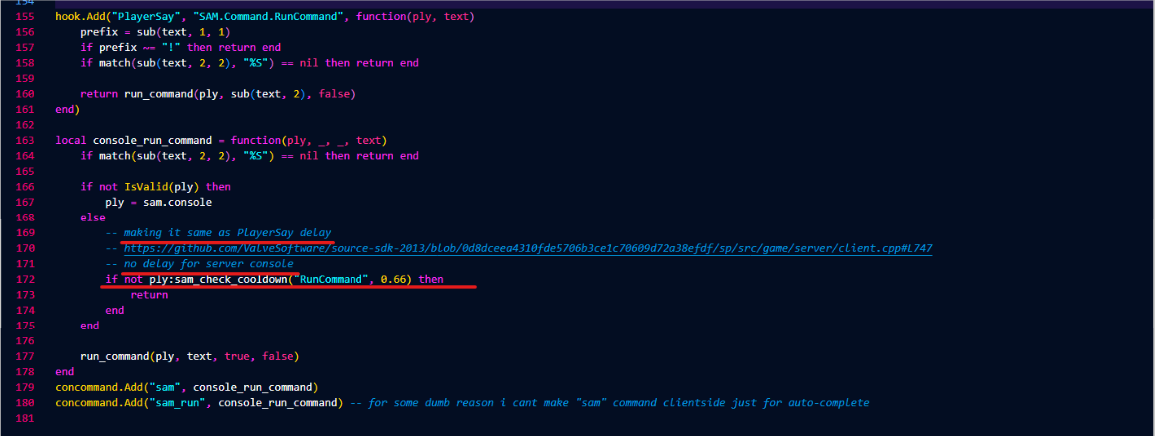Click the "sam_run" string on line 180
This screenshot has height=436, width=1155.
[x=177, y=403]
